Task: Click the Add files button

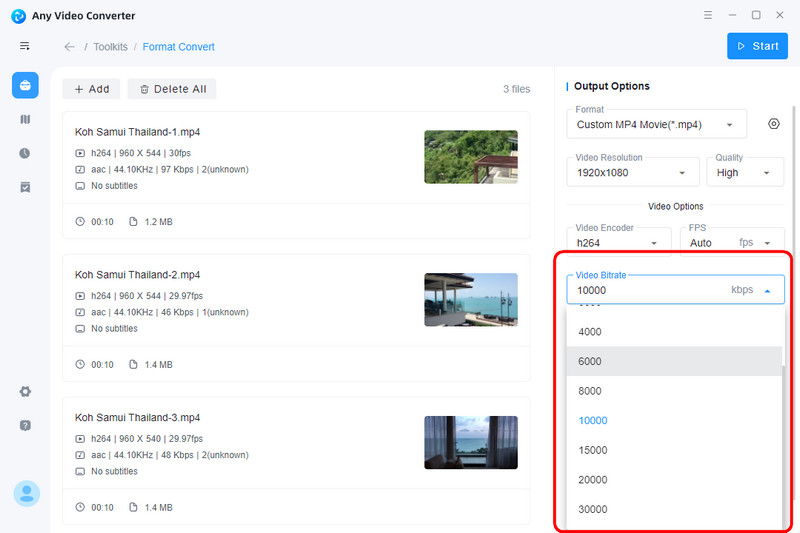Action: coord(91,89)
